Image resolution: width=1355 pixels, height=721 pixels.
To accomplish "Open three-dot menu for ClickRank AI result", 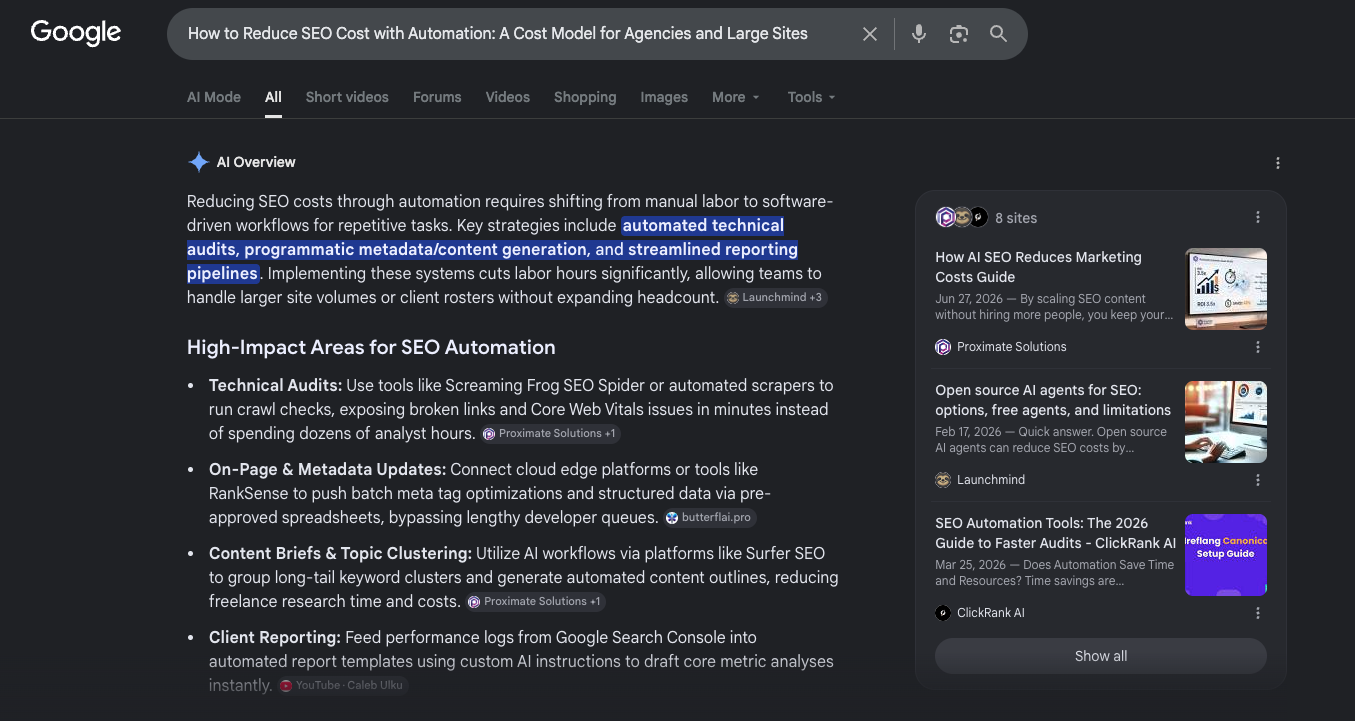I will click(x=1258, y=613).
